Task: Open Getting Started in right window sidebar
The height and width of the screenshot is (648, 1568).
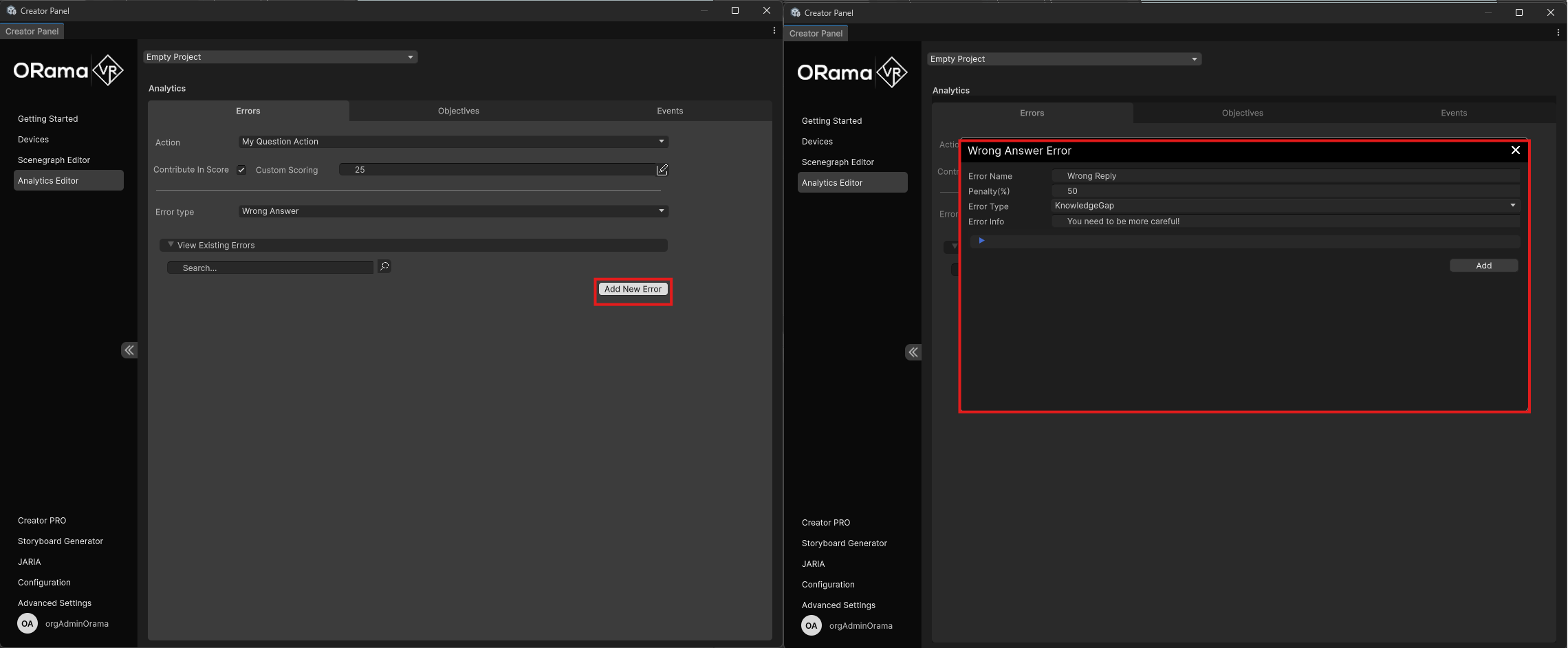Action: 832,121
